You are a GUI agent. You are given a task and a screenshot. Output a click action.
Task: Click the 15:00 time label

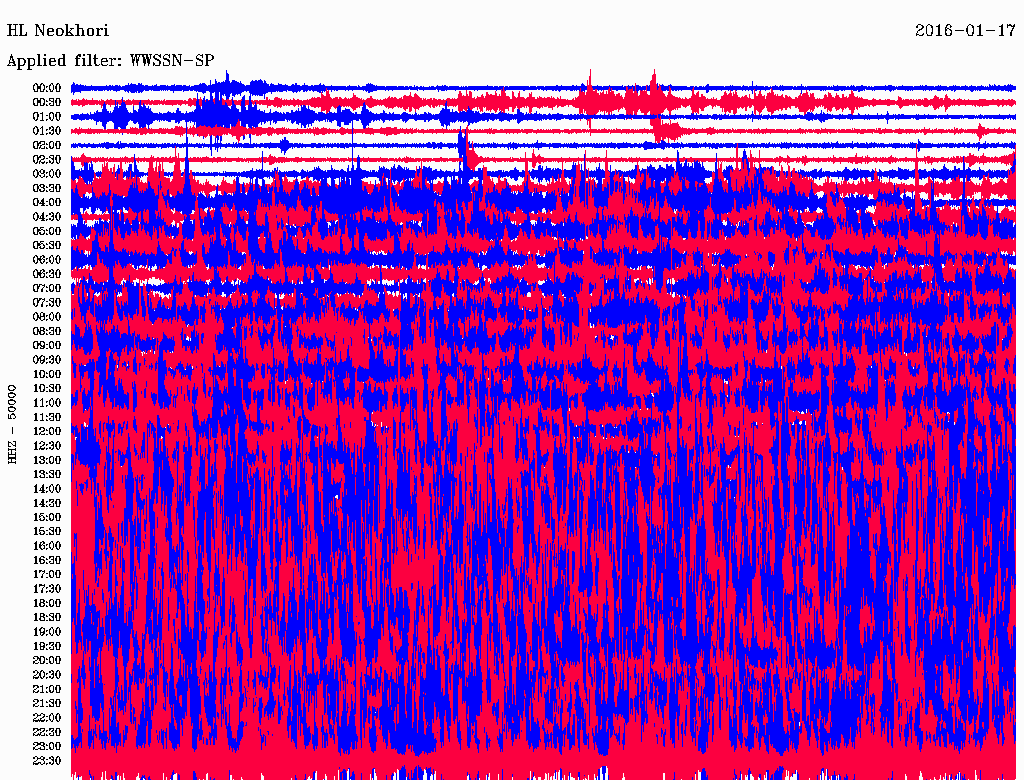coord(47,517)
